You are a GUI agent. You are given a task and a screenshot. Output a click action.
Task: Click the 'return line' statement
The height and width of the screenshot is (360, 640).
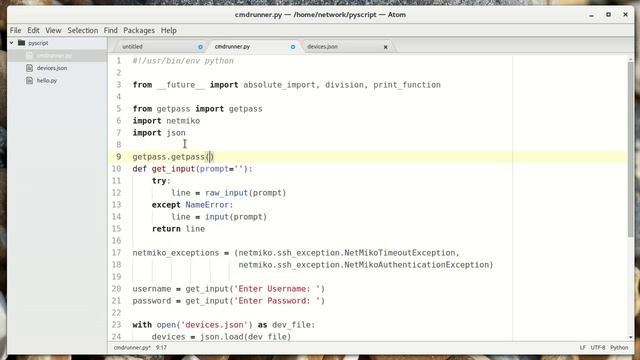pyautogui.click(x=178, y=229)
